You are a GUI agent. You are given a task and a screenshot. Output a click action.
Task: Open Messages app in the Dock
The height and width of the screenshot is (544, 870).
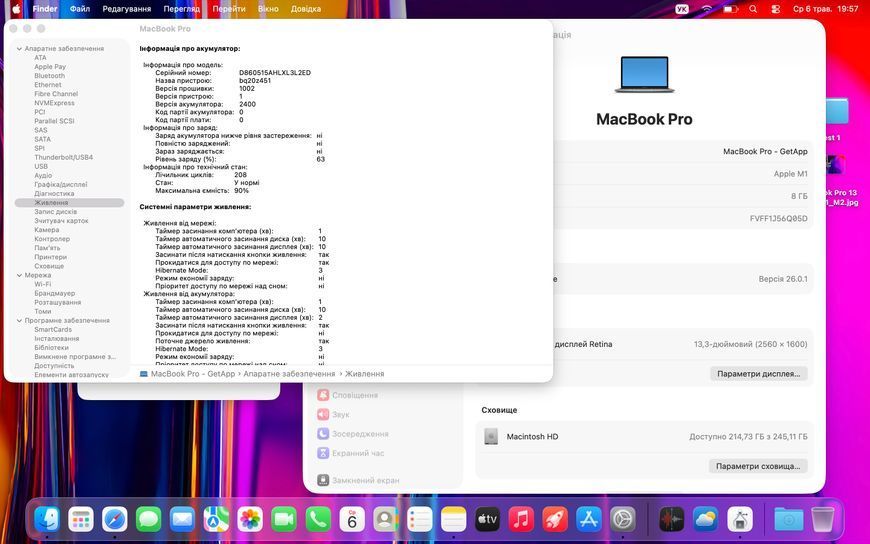pos(149,520)
